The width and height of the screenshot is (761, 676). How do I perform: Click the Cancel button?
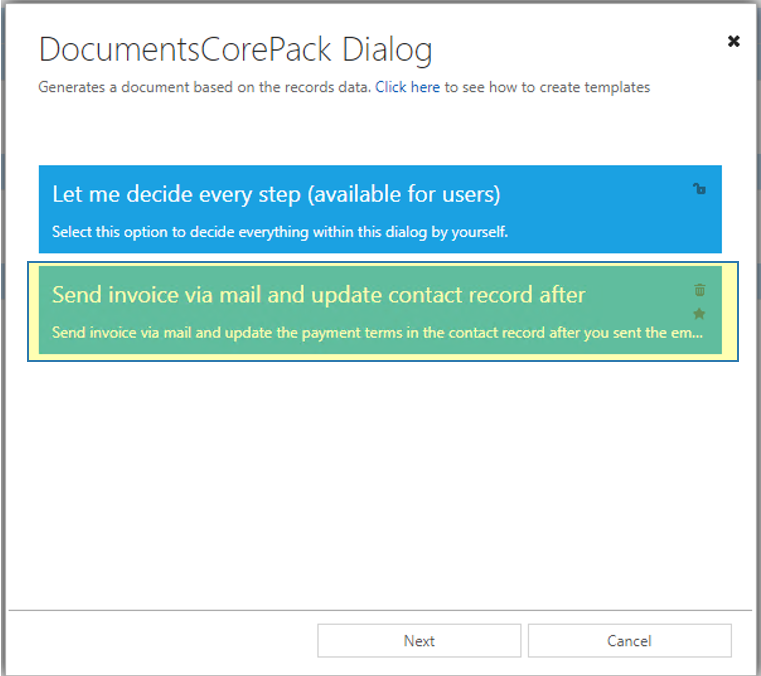[629, 641]
